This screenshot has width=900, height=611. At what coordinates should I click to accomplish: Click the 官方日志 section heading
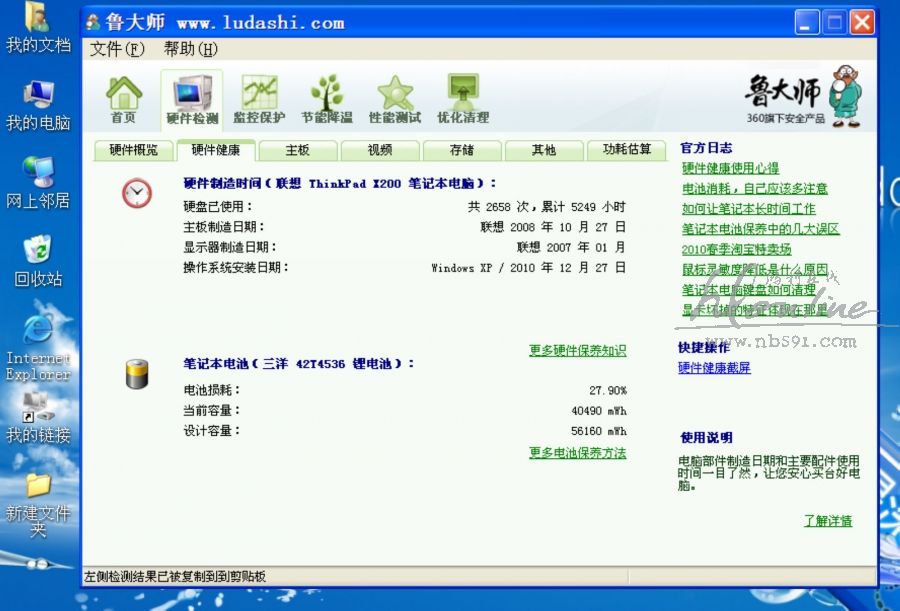pos(707,148)
